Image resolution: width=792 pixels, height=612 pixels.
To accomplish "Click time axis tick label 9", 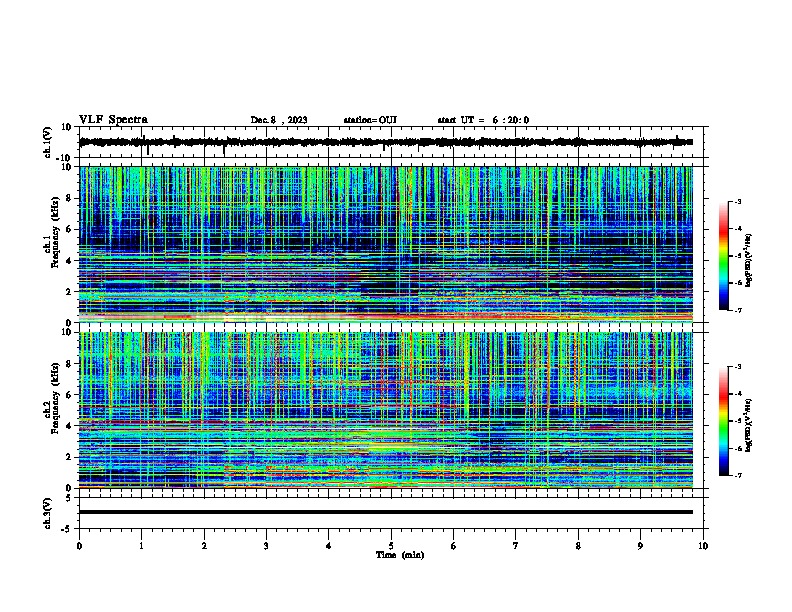I will tap(640, 546).
